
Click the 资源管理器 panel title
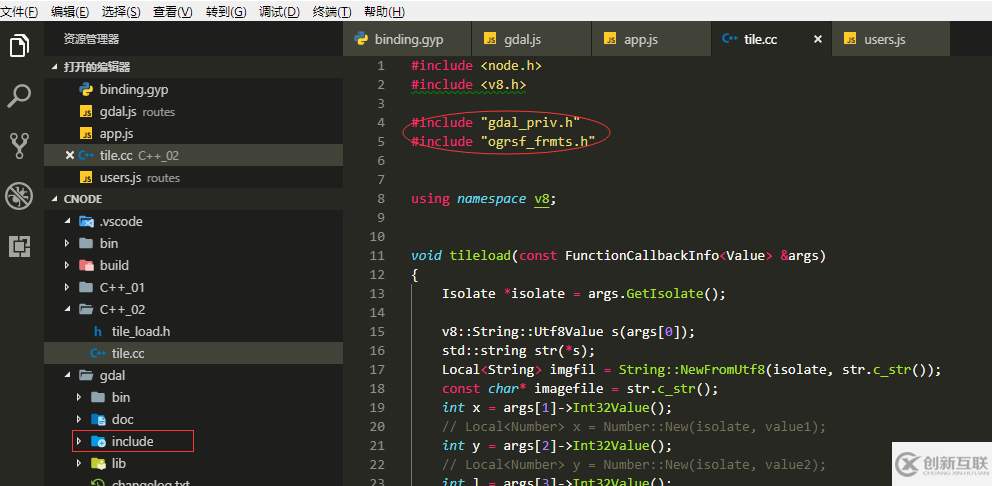pyautogui.click(x=91, y=39)
